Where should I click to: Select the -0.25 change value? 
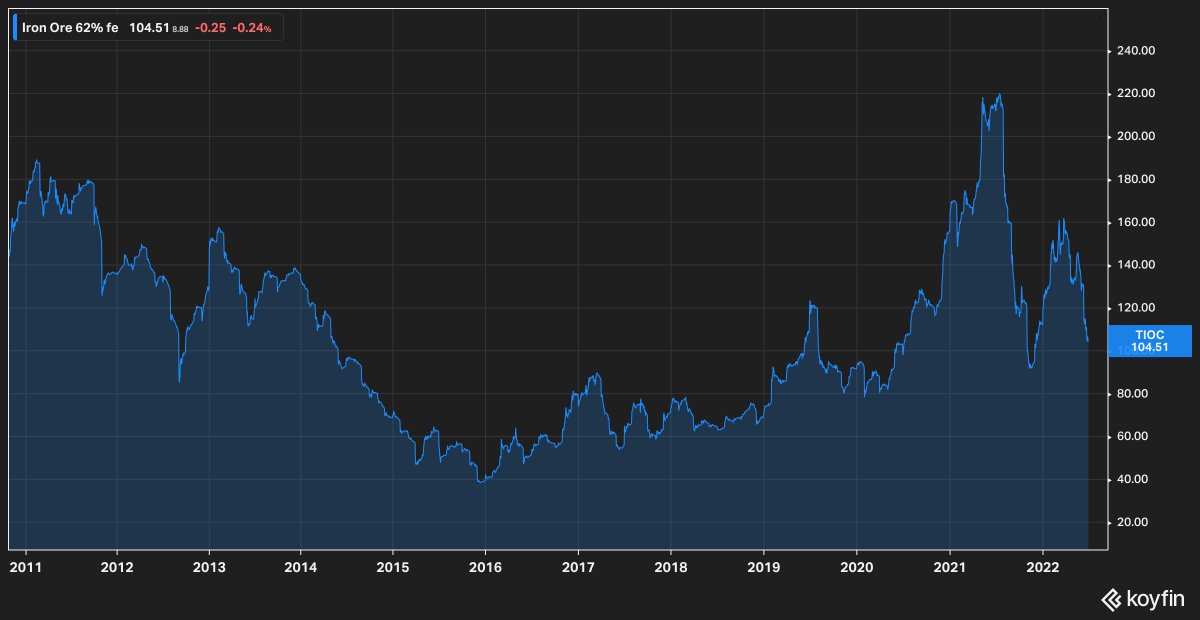210,28
